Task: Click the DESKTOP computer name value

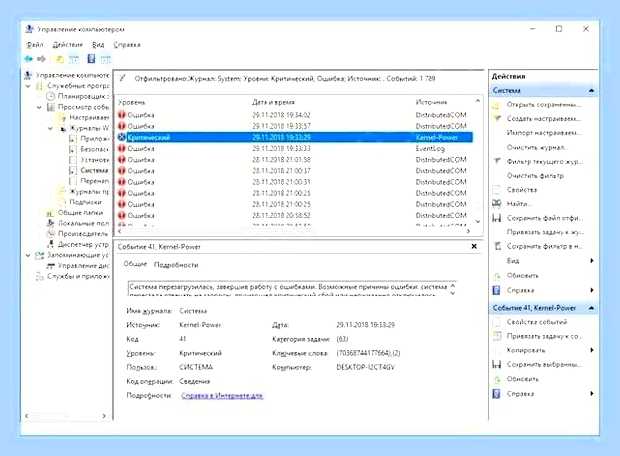Action: pyautogui.click(x=365, y=367)
